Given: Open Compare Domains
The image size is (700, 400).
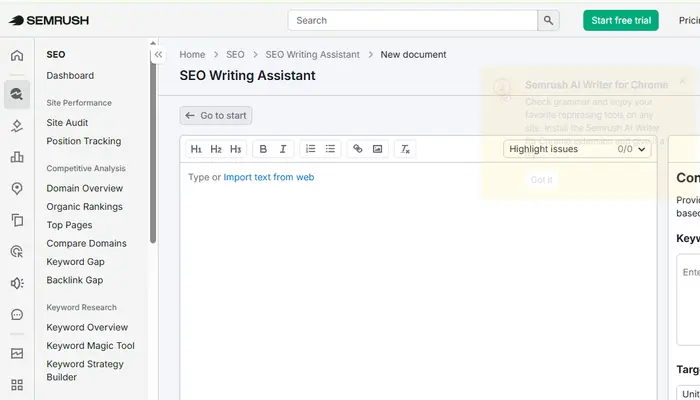Looking at the screenshot, I should [86, 243].
